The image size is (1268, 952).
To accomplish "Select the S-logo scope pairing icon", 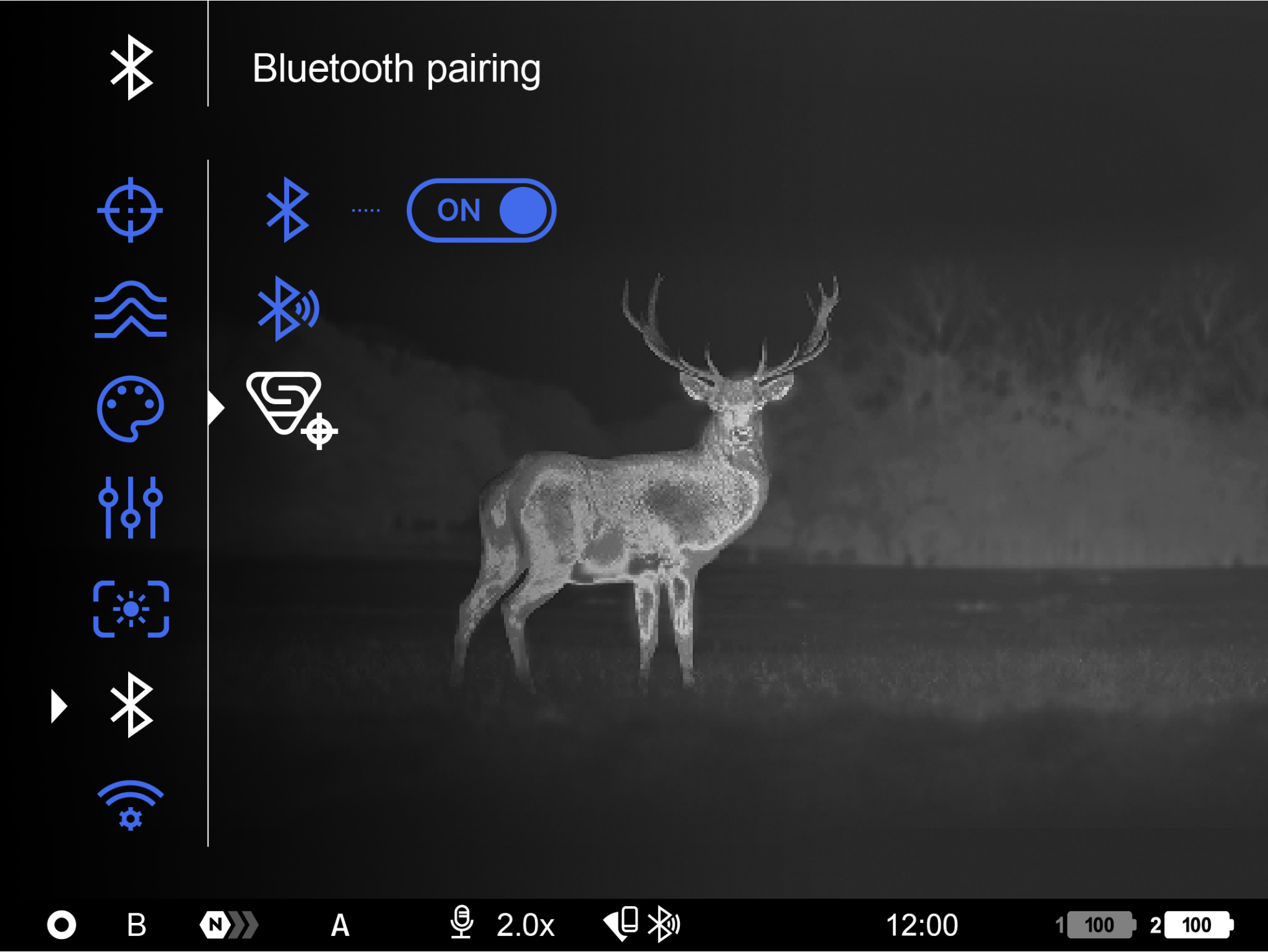I will pos(291,409).
